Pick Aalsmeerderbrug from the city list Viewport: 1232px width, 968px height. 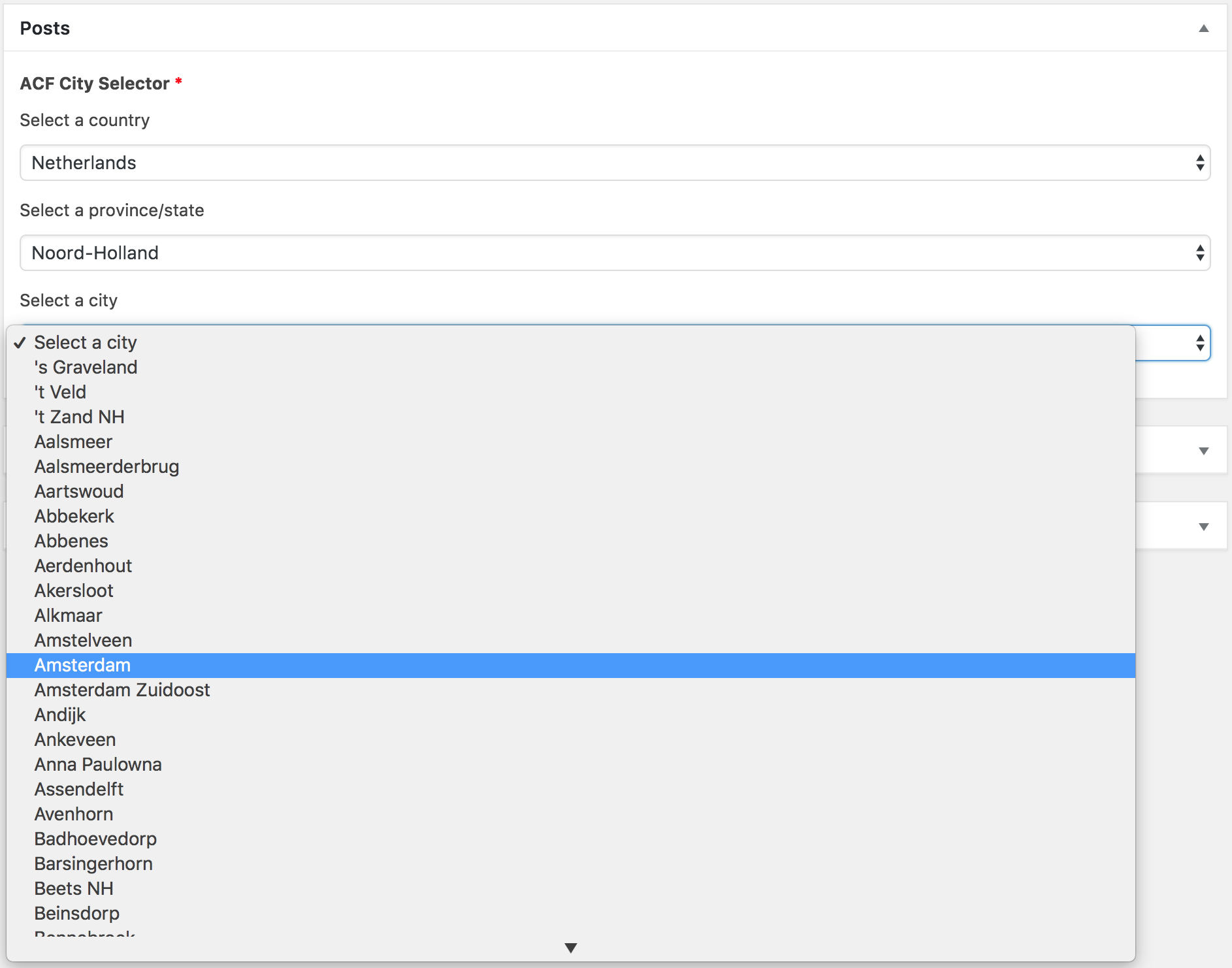click(x=571, y=466)
